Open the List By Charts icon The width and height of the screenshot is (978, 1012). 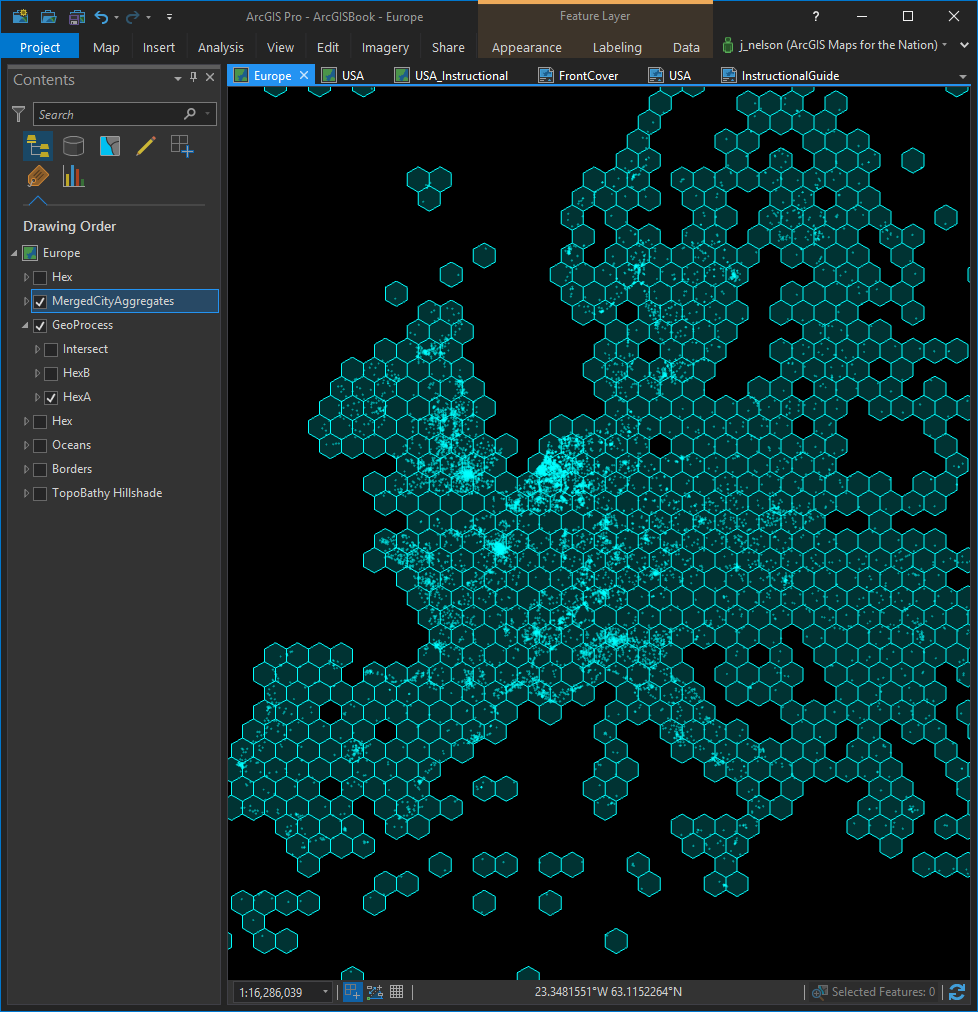73,177
